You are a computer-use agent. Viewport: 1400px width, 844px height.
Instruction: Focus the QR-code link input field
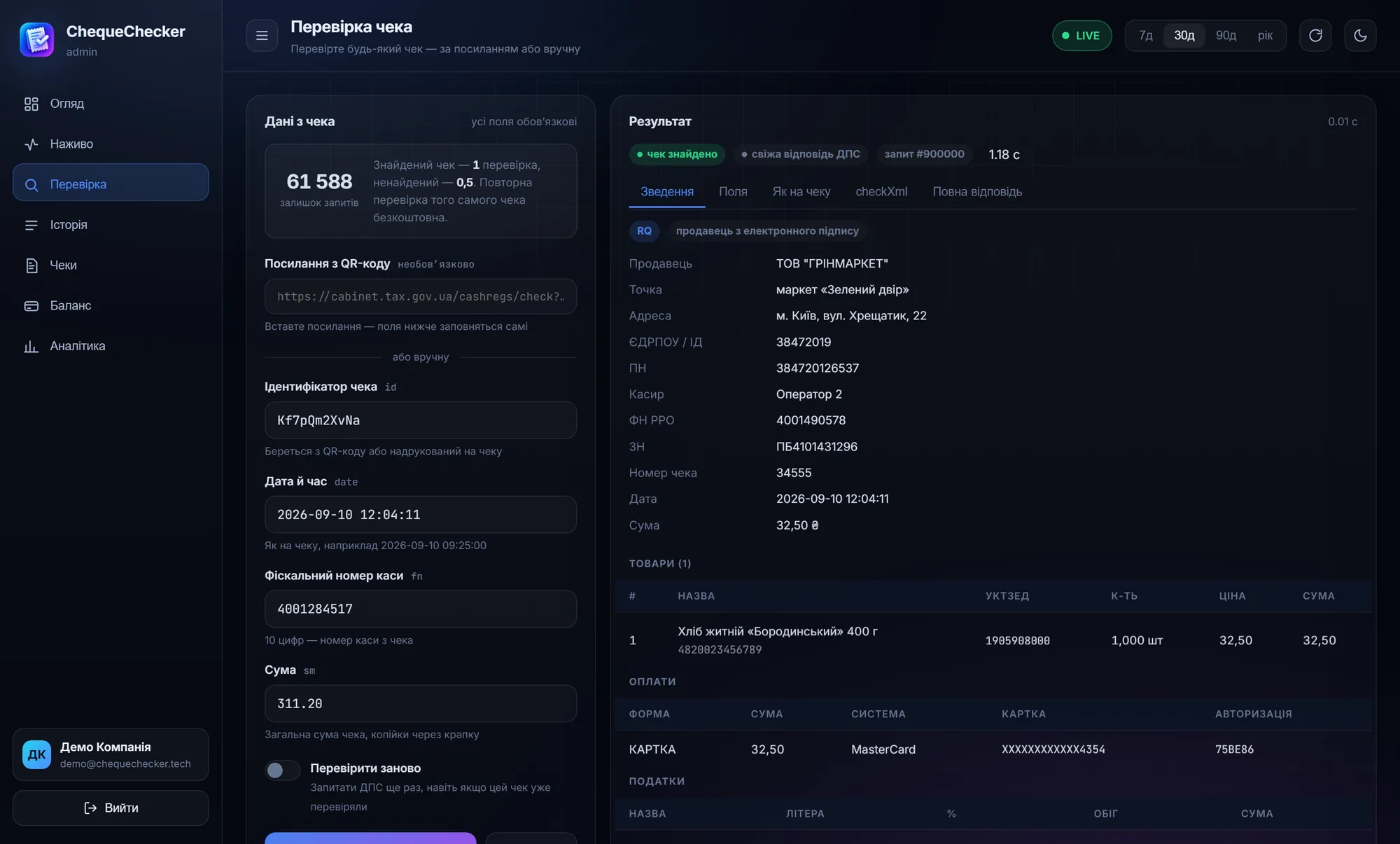tap(421, 297)
